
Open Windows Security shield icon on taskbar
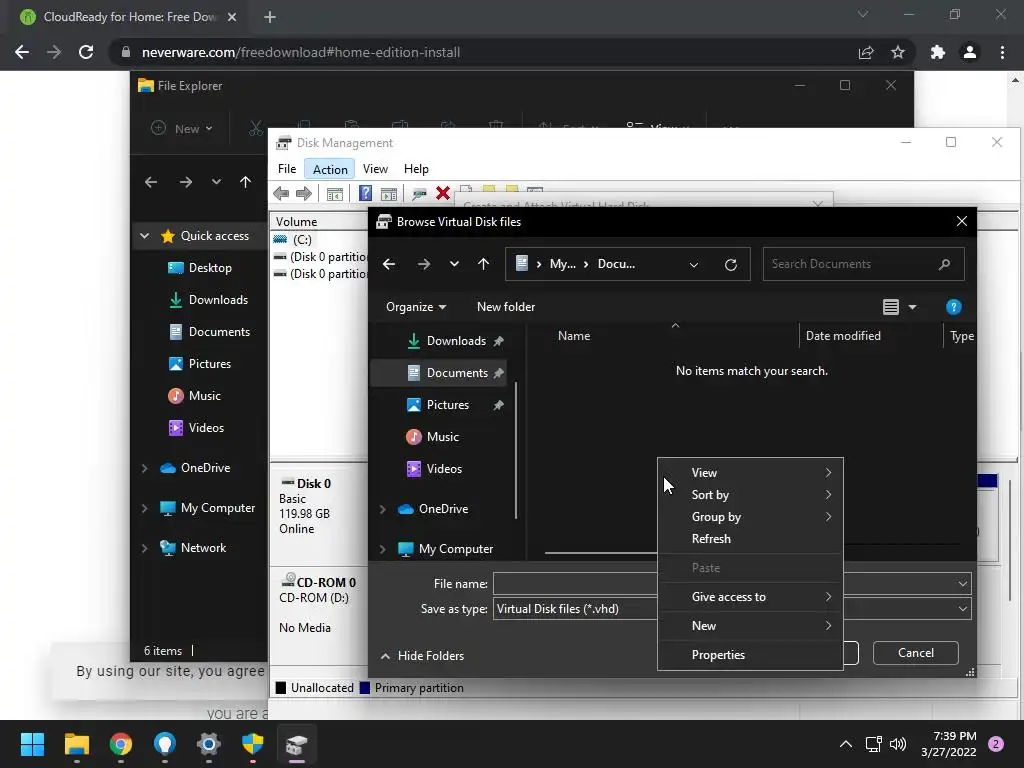click(253, 744)
